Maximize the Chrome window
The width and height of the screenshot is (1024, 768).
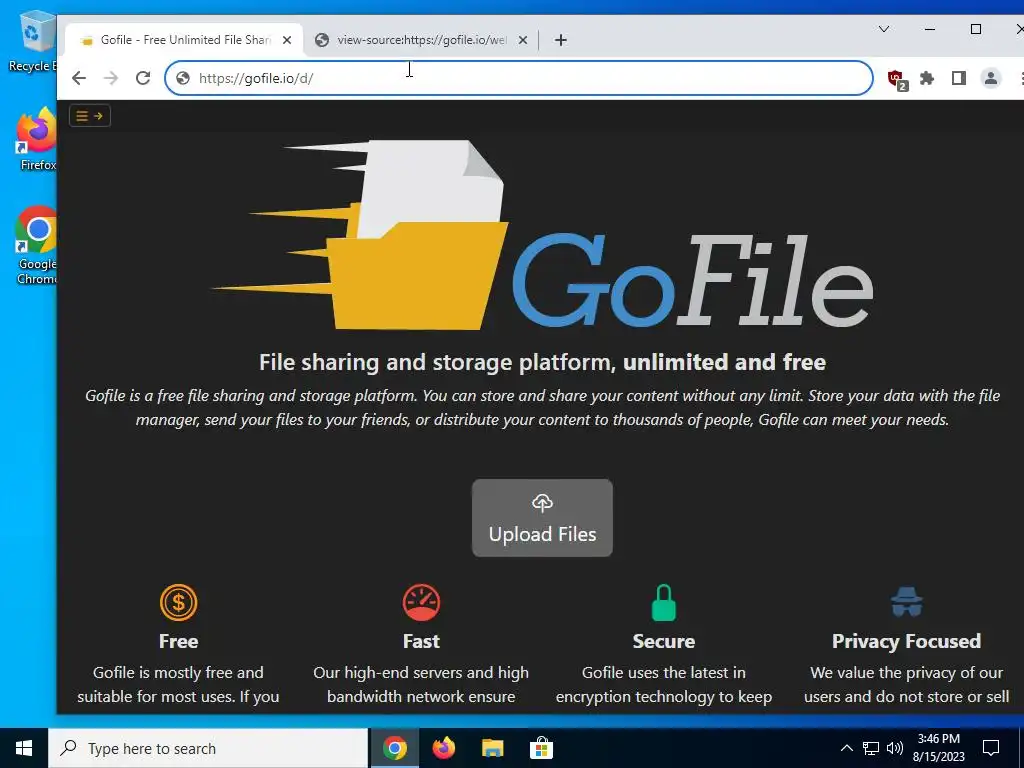976,29
